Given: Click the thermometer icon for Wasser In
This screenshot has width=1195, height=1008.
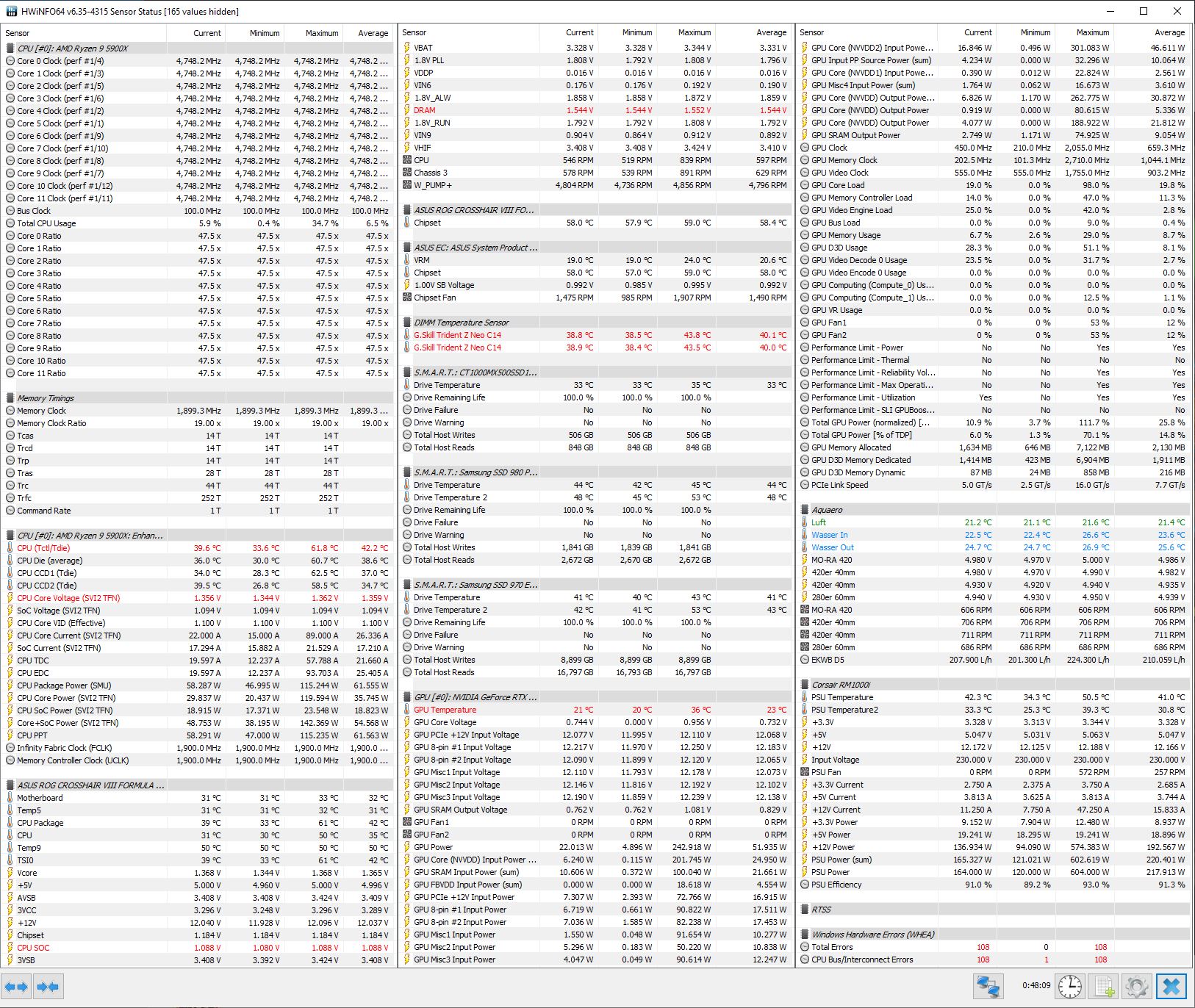Looking at the screenshot, I should 805,535.
